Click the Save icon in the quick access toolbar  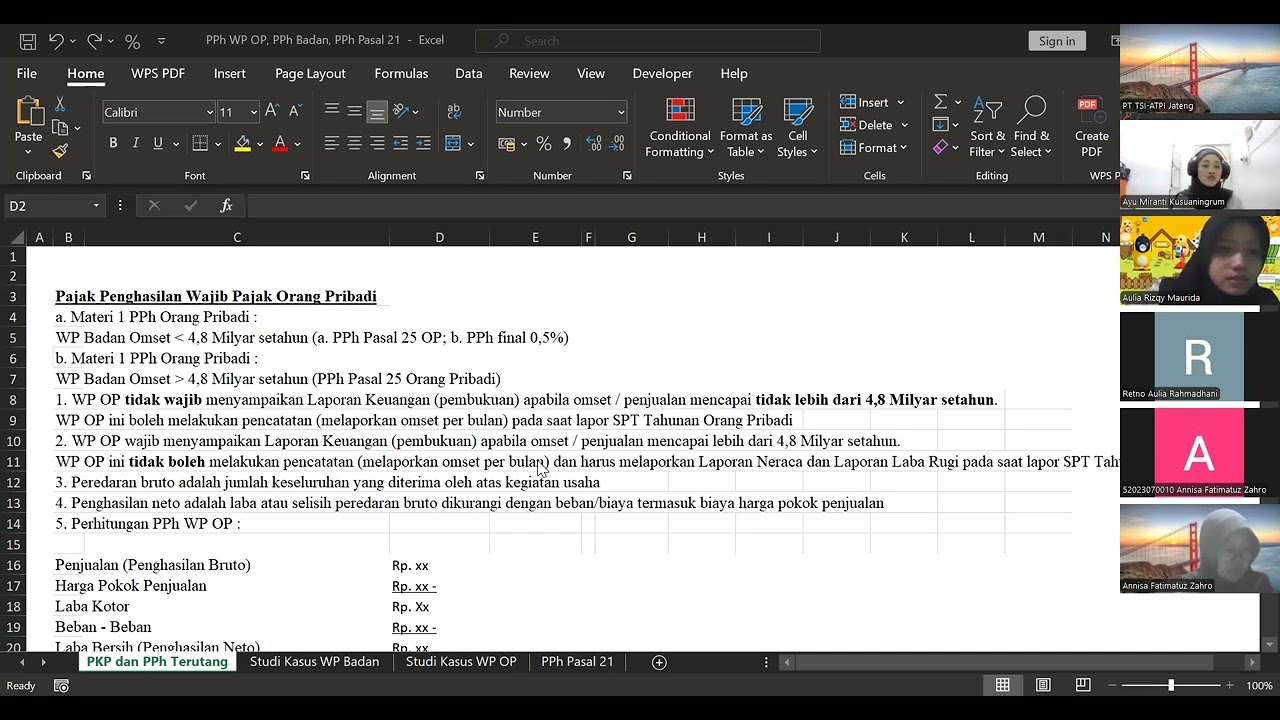click(x=28, y=41)
